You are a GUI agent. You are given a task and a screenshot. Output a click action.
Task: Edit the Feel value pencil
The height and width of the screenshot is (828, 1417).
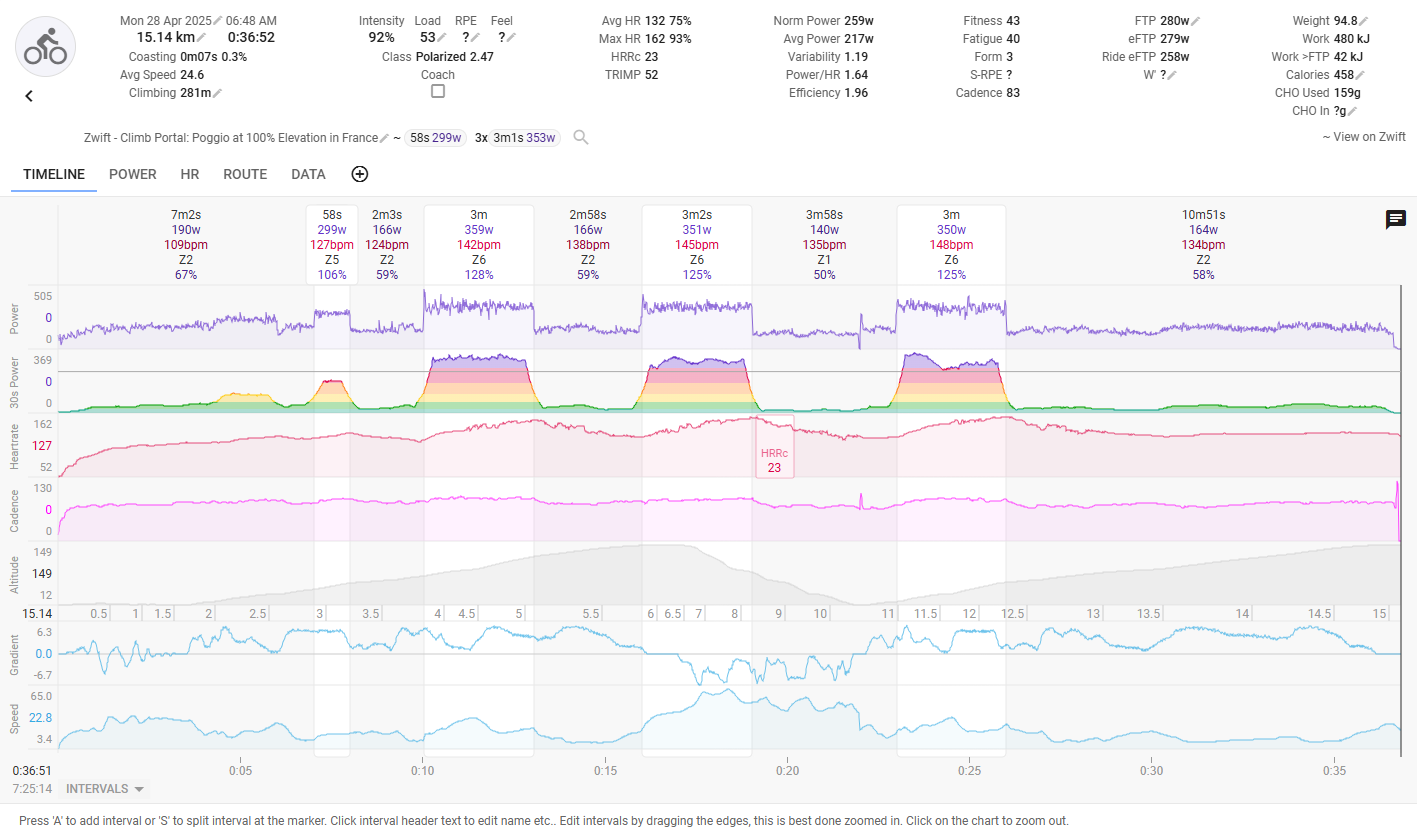pyautogui.click(x=511, y=38)
